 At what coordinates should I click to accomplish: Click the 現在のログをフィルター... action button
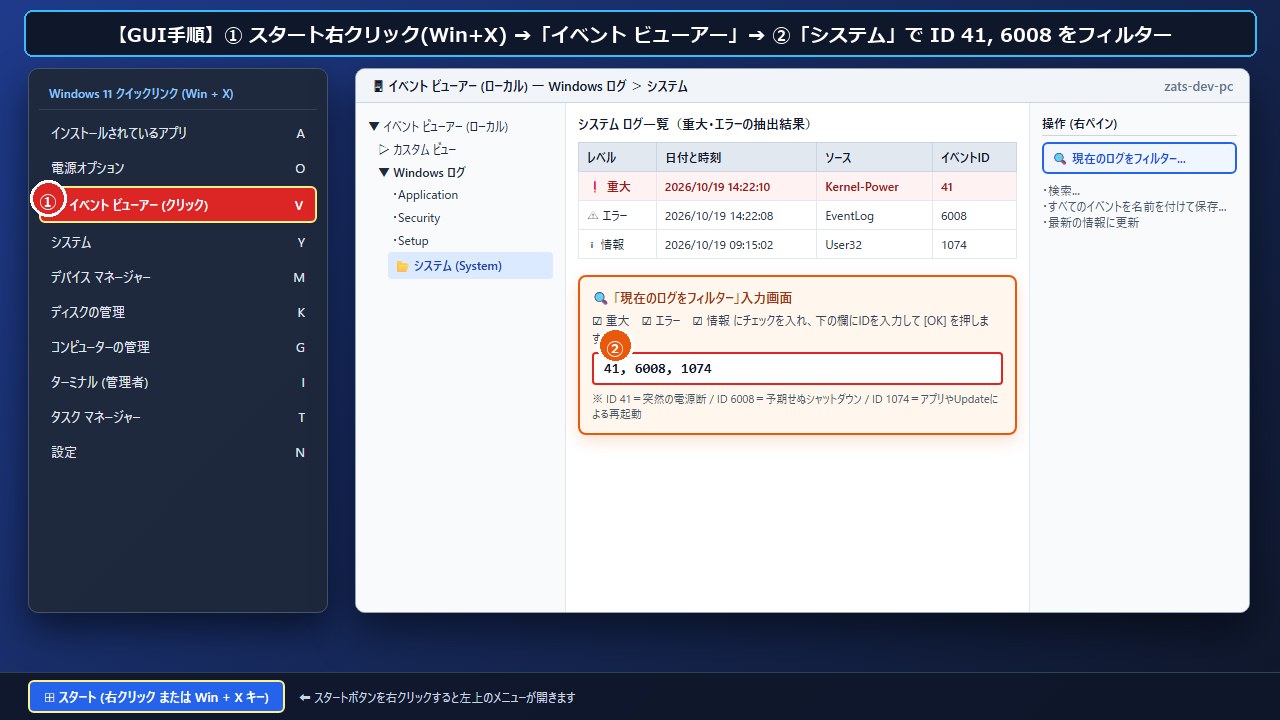pyautogui.click(x=1139, y=158)
